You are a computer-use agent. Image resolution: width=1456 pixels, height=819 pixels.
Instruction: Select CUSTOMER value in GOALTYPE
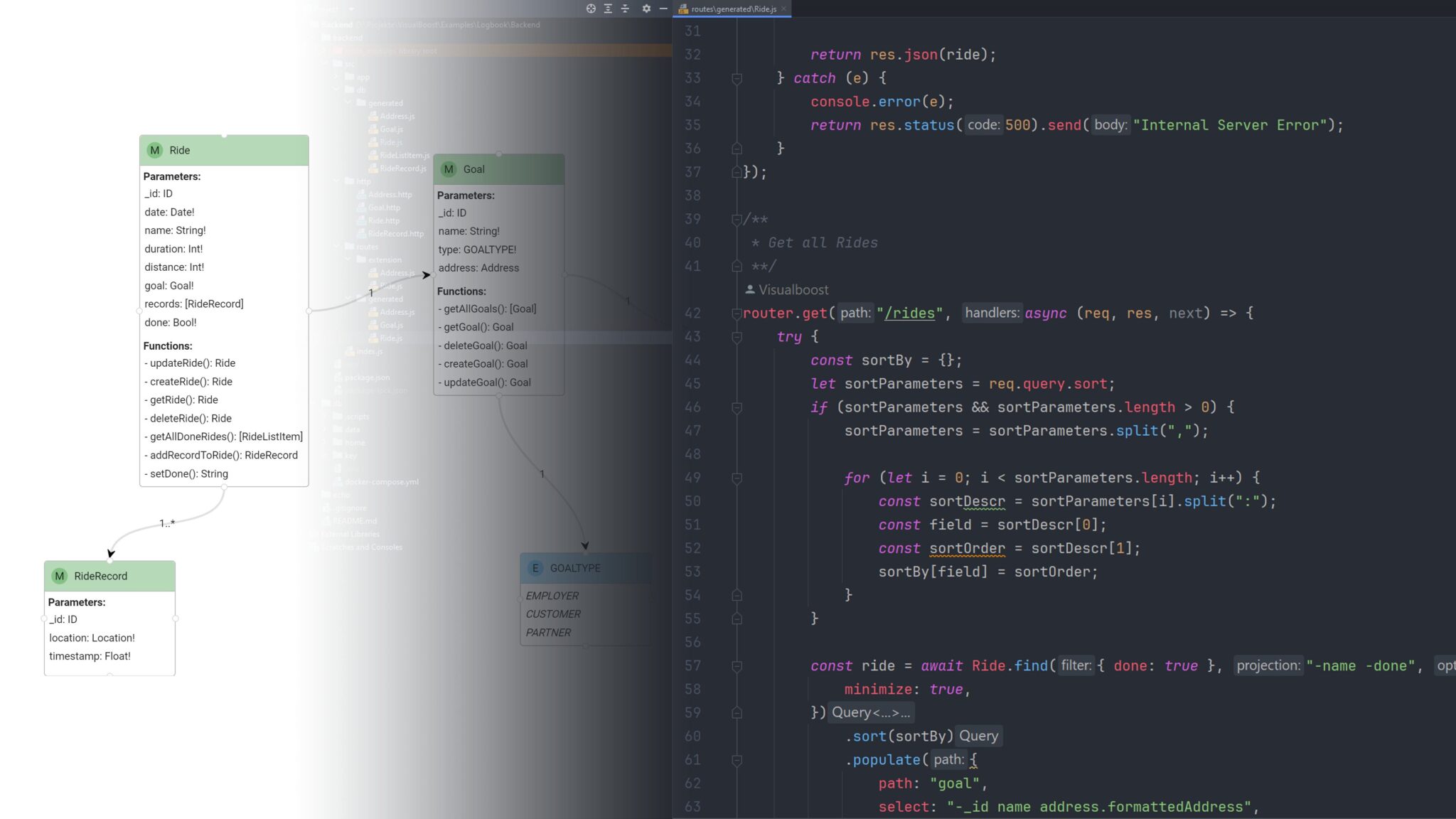click(553, 614)
